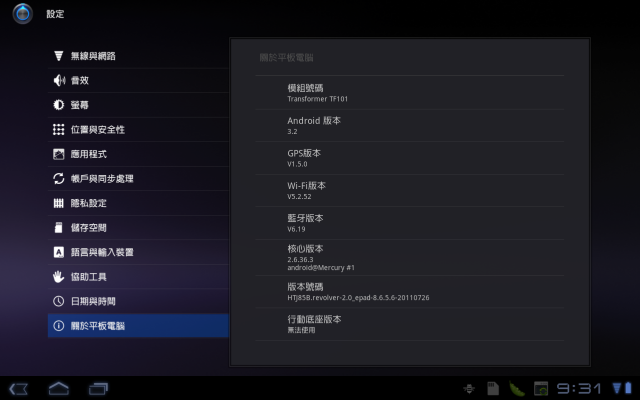Open 語言與輸入裝置 settings
Screen dimensions: 640x400
pyautogui.click(x=138, y=252)
